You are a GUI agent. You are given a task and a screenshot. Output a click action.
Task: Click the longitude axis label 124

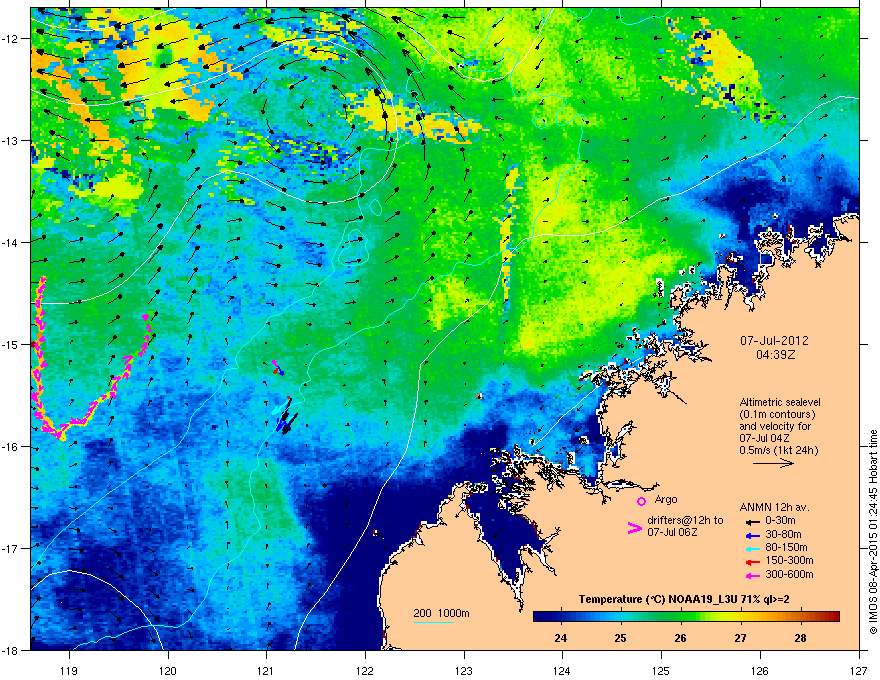(563, 670)
